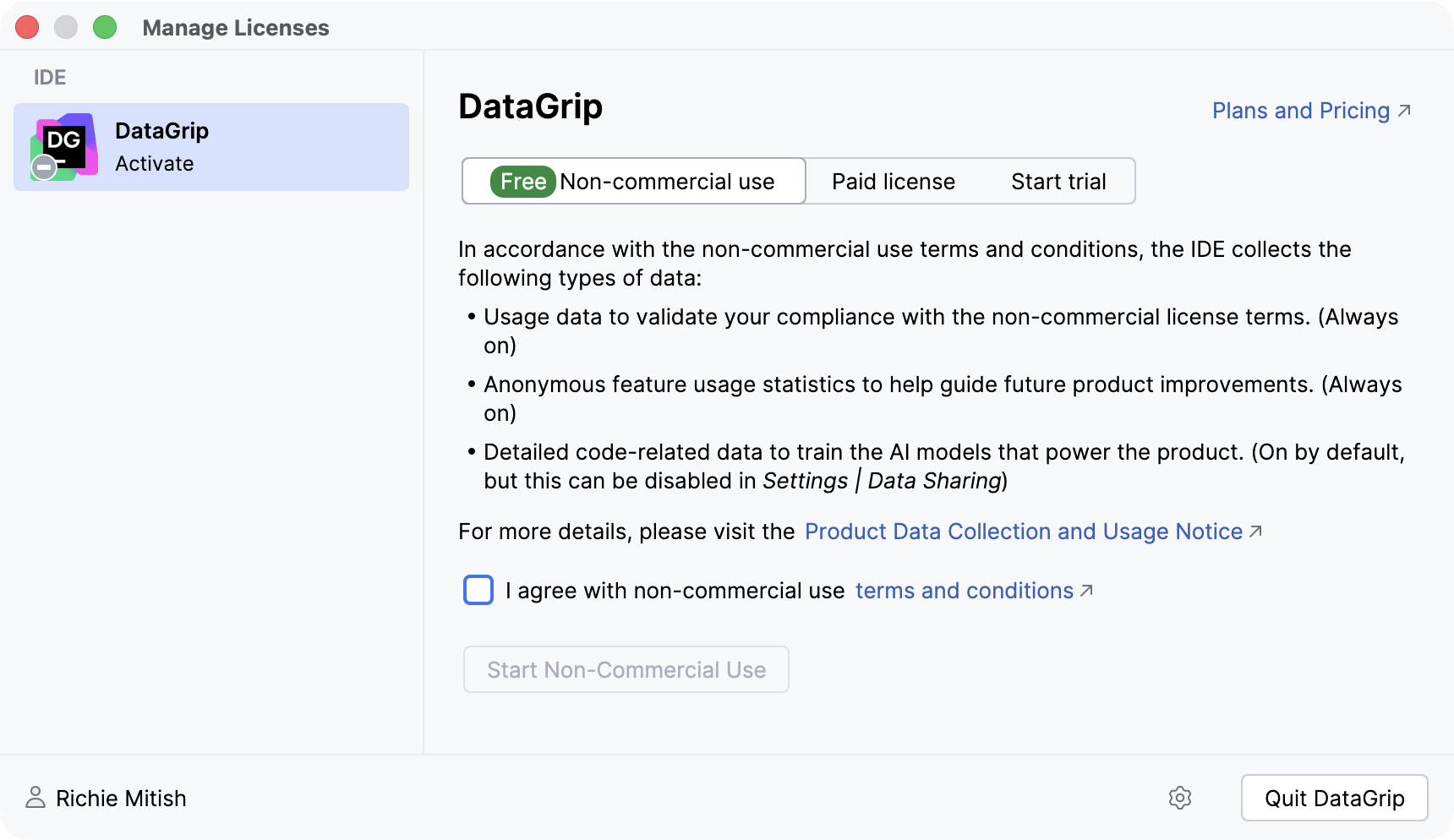The width and height of the screenshot is (1454, 840).
Task: Click the green zoom window button
Action: pos(105,27)
